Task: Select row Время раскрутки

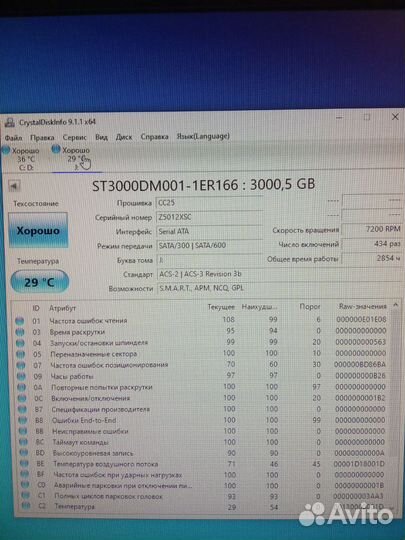Action: 202,332
